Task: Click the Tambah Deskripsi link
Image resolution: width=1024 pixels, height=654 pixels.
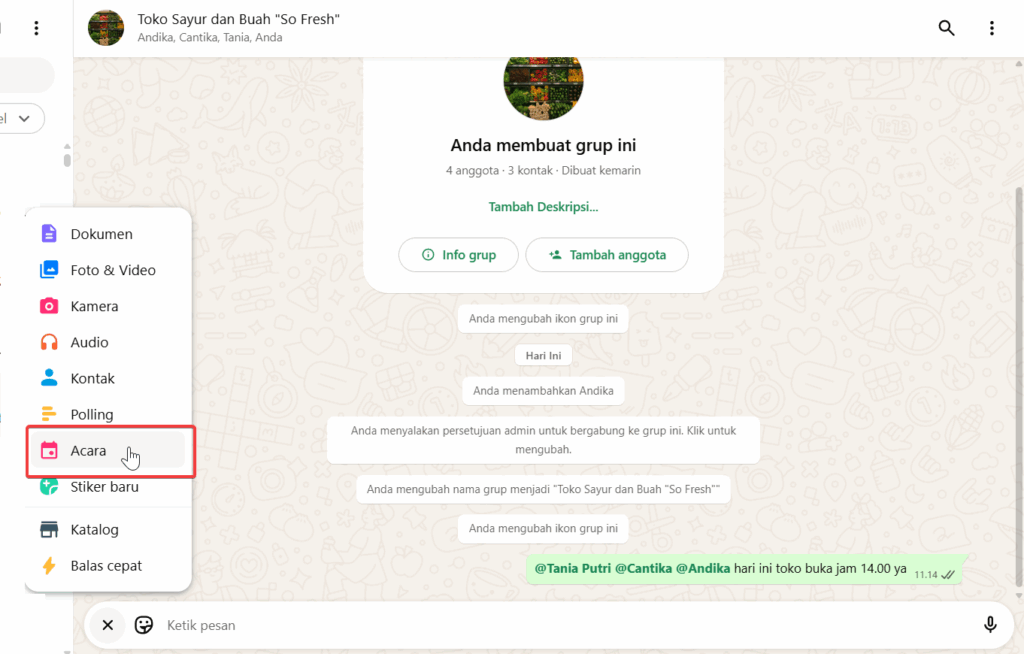Action: (543, 207)
